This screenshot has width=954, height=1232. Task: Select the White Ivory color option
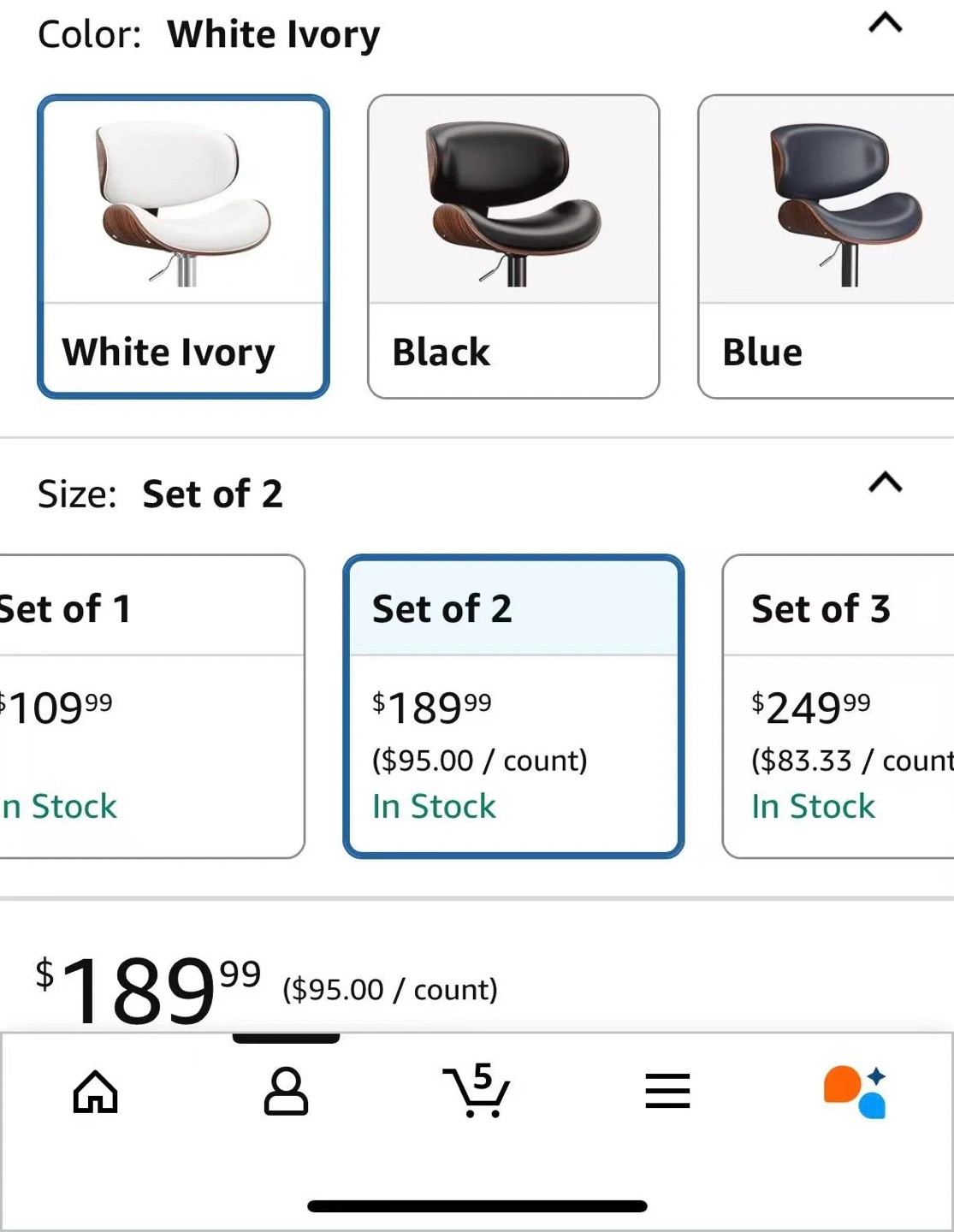point(183,246)
